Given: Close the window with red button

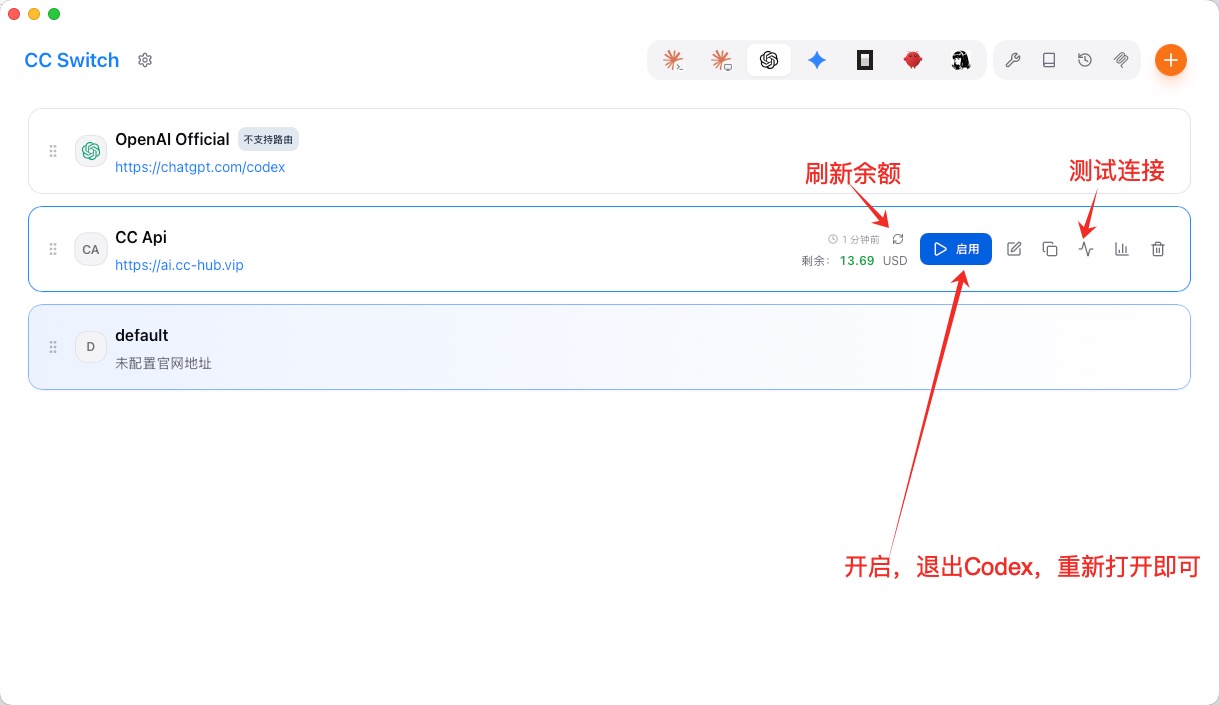Looking at the screenshot, I should tap(14, 14).
